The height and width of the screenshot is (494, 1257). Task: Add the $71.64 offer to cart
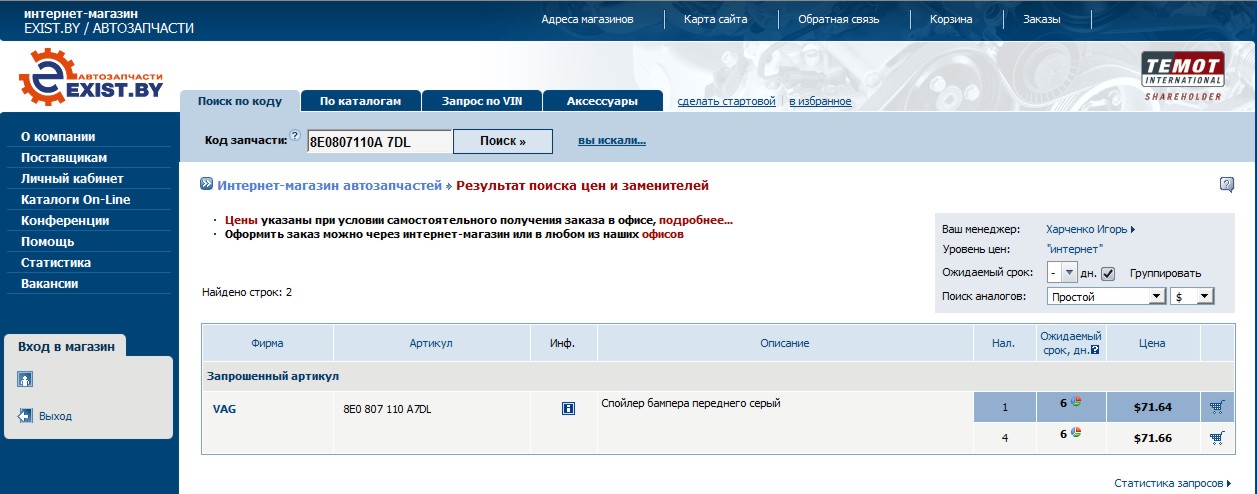tap(1216, 407)
